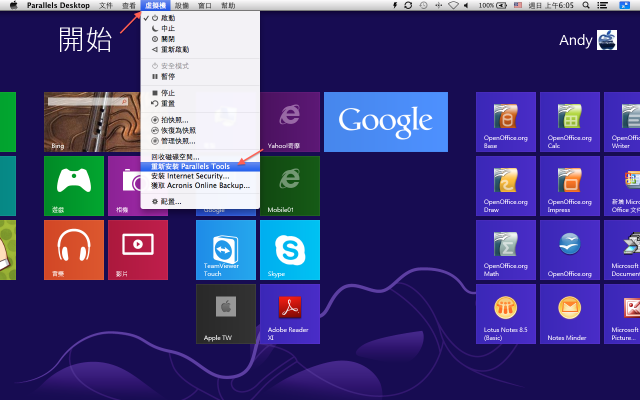Open the Apple menu
Image resolution: width=640 pixels, height=400 pixels.
click(13, 5)
